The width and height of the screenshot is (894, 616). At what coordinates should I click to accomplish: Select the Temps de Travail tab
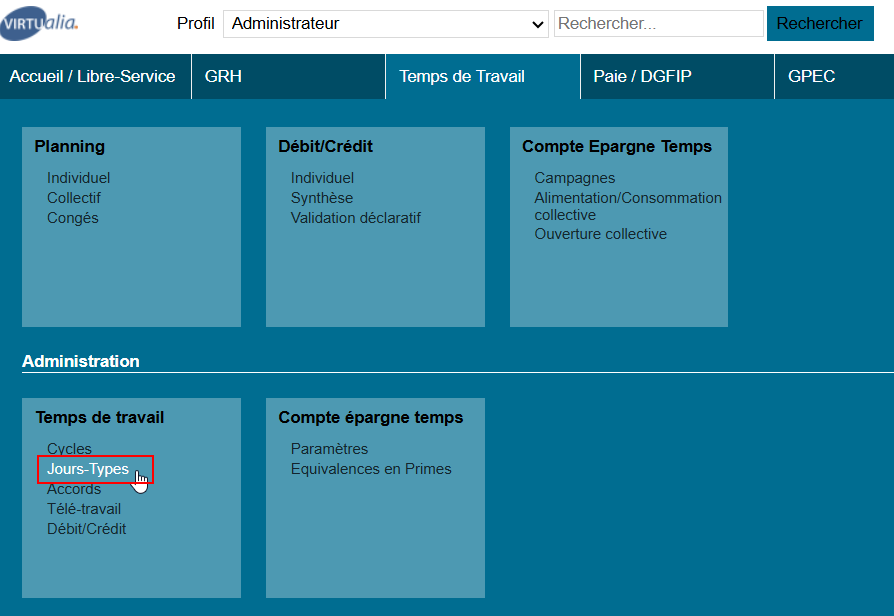click(462, 76)
